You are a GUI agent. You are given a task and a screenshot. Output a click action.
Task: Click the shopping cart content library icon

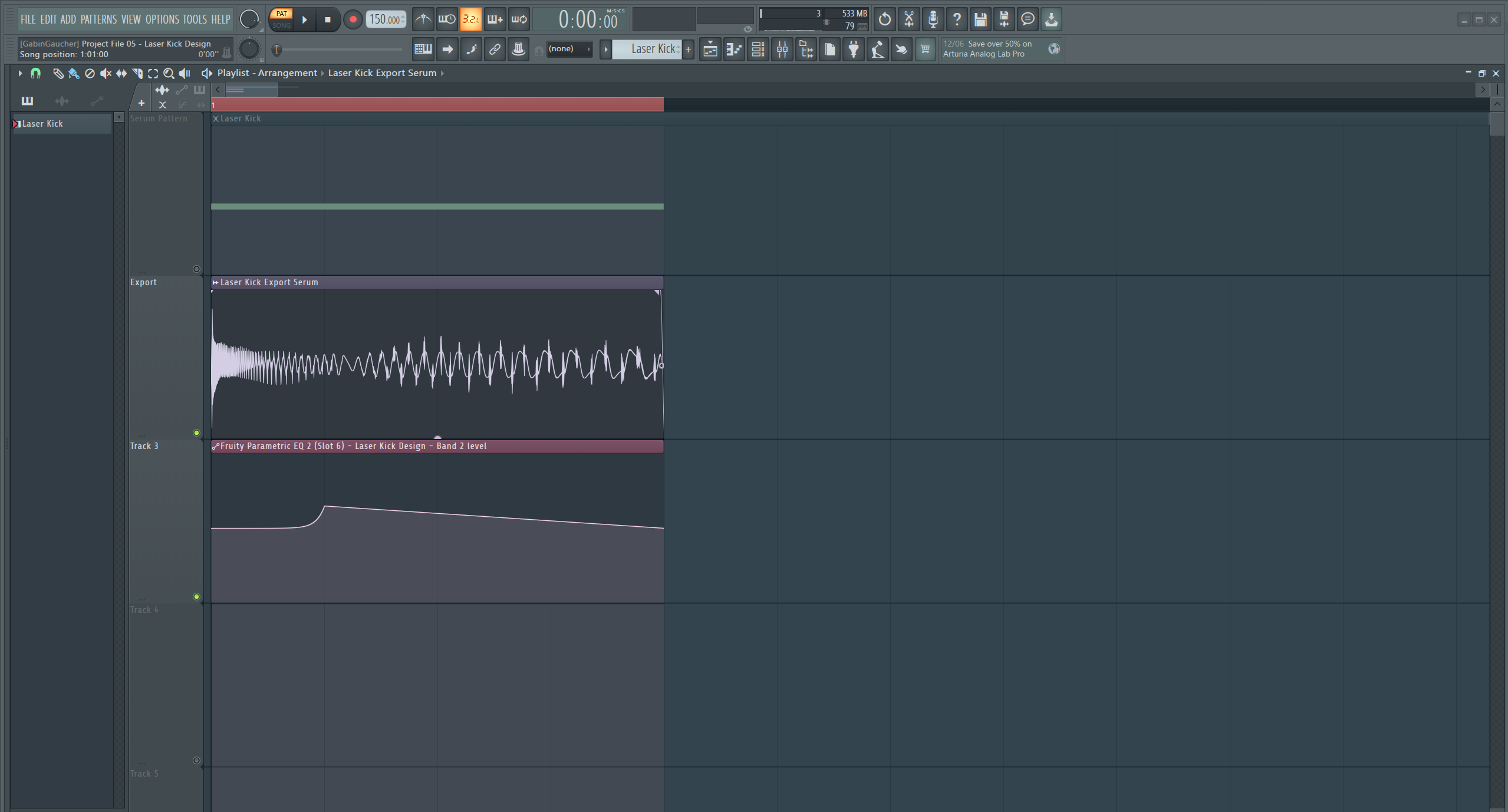925,49
